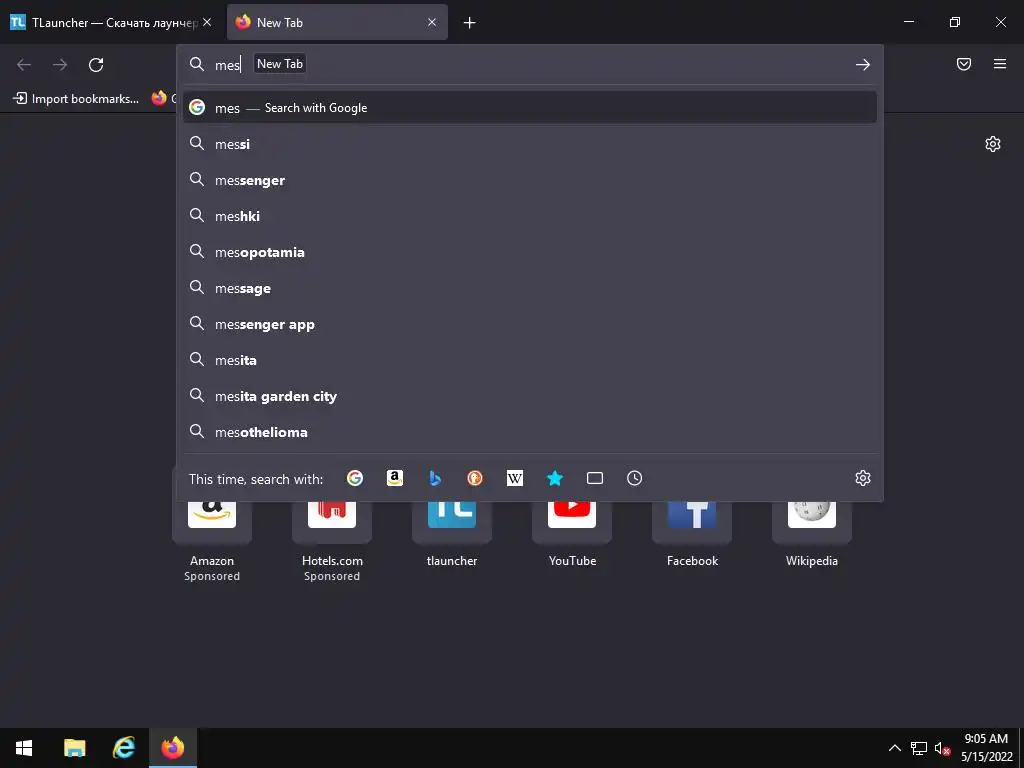Image resolution: width=1024 pixels, height=768 pixels.
Task: Launch Internet Explorer from the taskbar
Action: 123,748
